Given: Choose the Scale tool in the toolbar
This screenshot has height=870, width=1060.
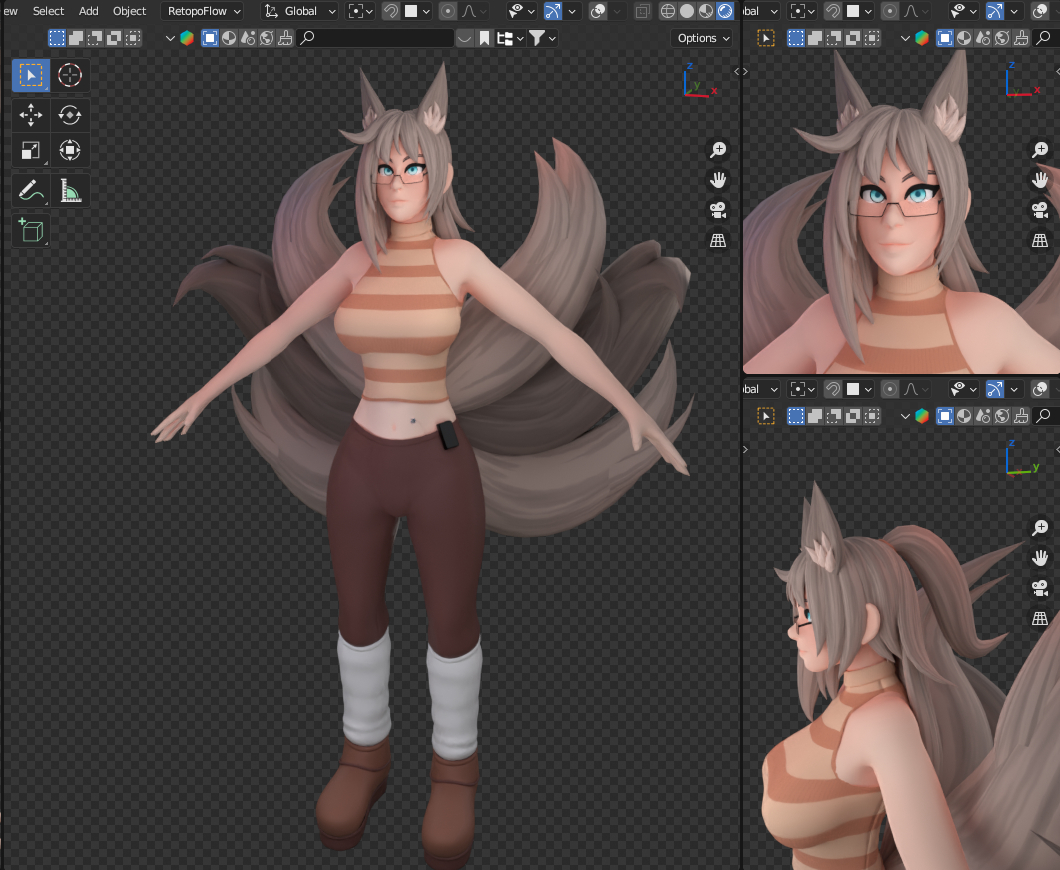Looking at the screenshot, I should pyautogui.click(x=31, y=151).
